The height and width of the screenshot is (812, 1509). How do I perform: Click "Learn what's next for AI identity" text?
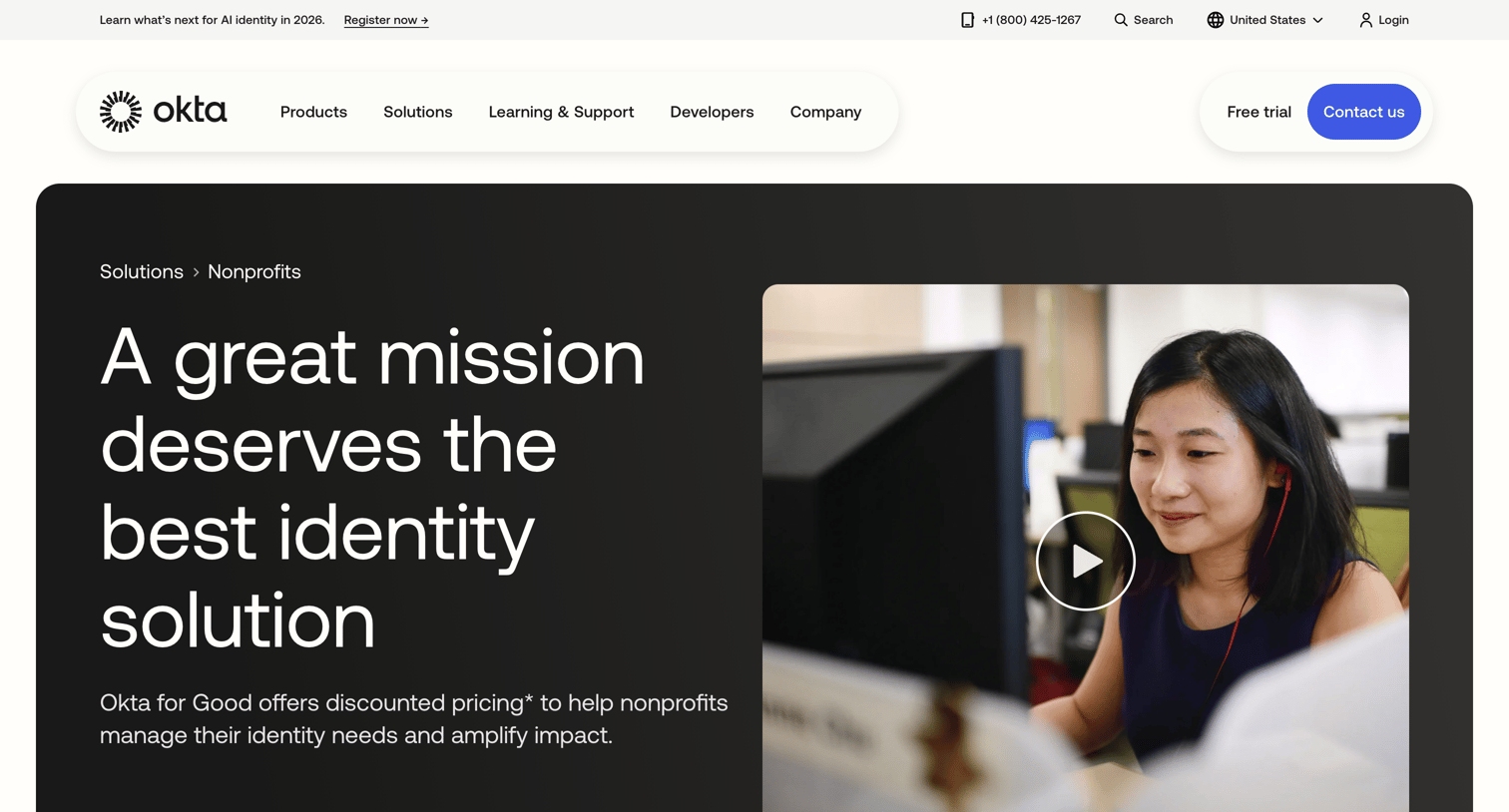point(213,20)
